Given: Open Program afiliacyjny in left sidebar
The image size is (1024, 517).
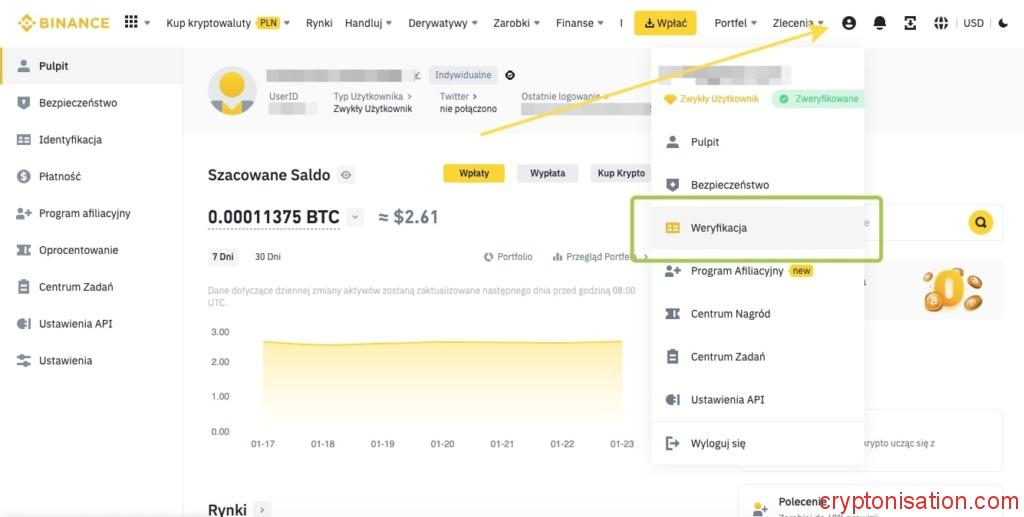Looking at the screenshot, I should pos(91,213).
